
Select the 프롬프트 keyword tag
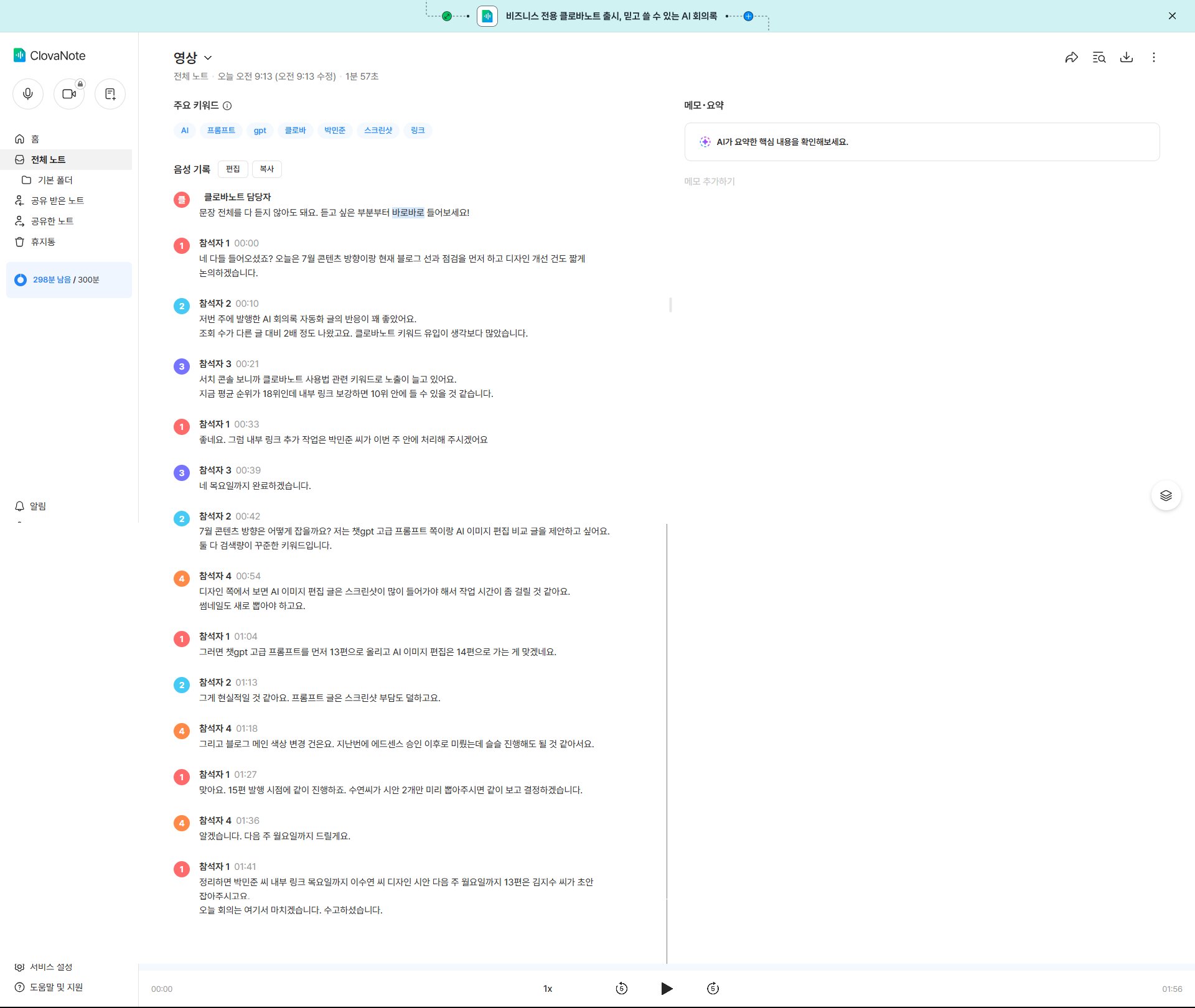(221, 130)
